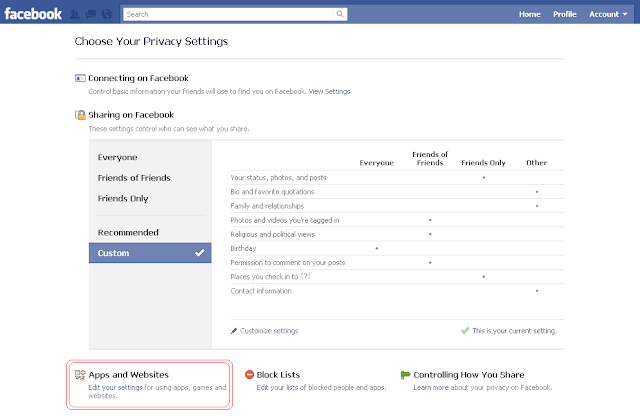Click the Block Lists red icon
640x417 pixels.
pos(249,375)
